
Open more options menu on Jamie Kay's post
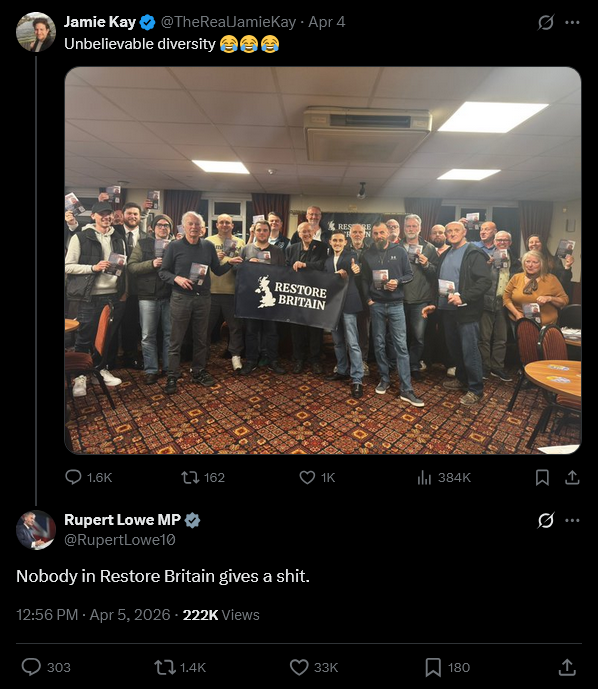click(572, 22)
